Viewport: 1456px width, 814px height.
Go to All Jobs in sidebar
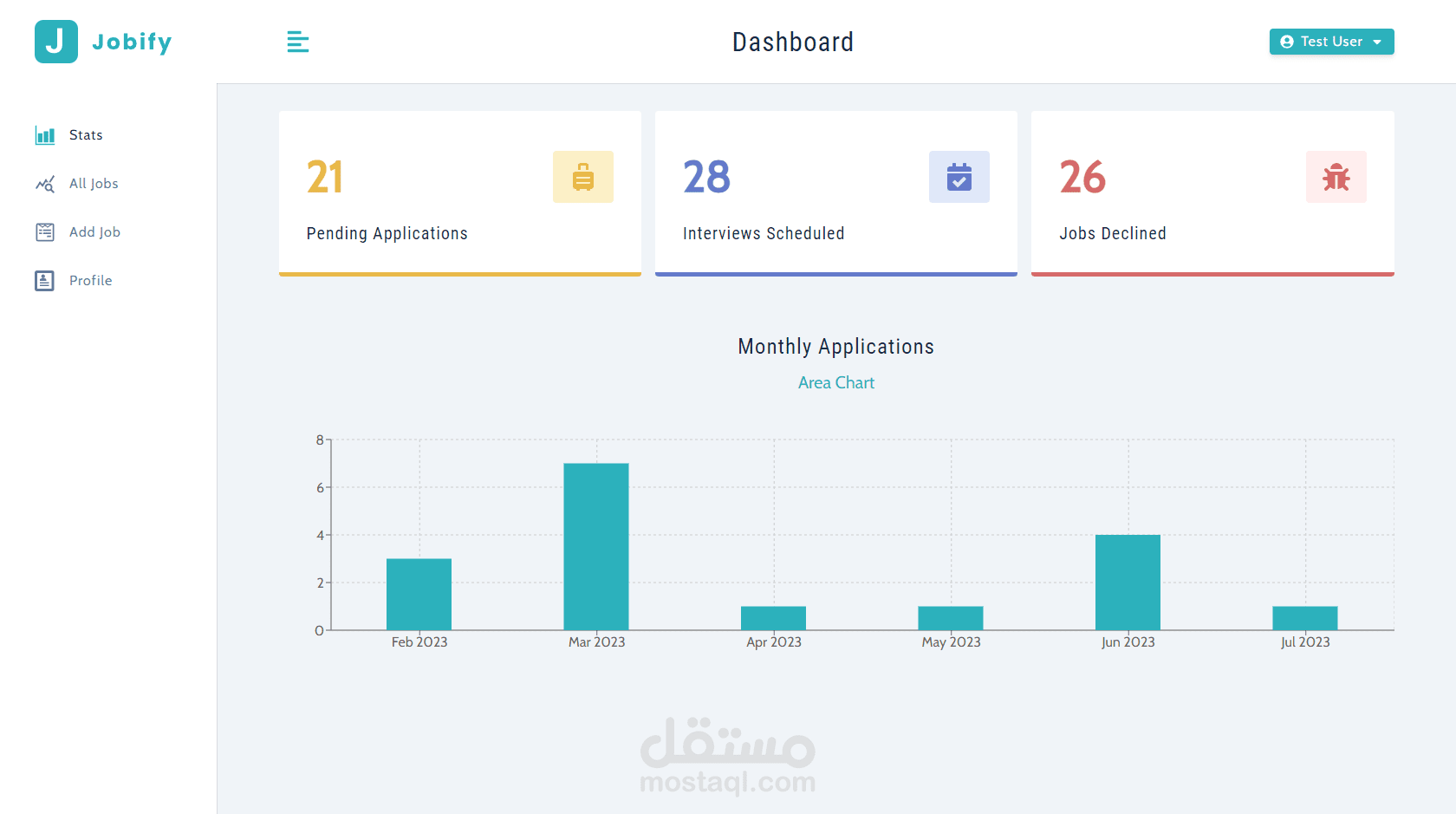tap(94, 184)
